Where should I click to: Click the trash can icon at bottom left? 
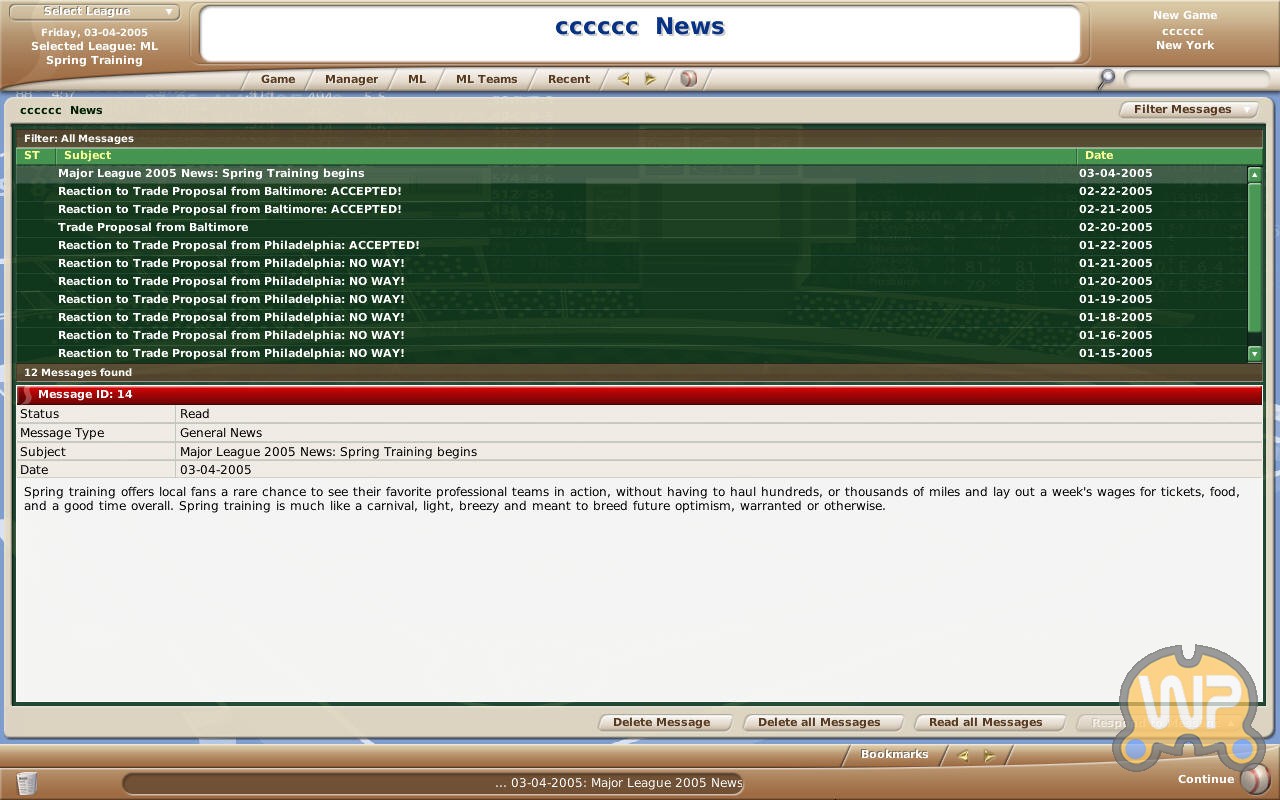point(27,782)
